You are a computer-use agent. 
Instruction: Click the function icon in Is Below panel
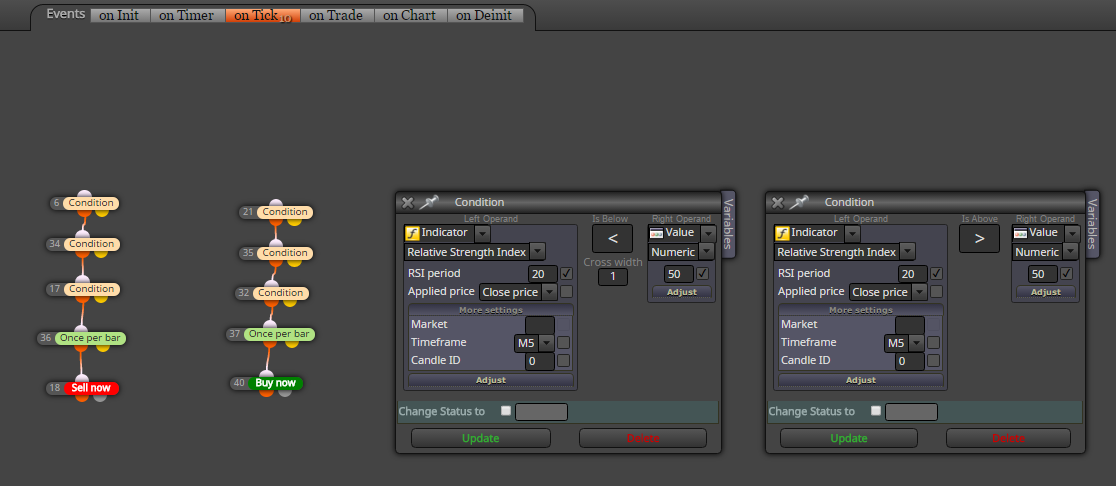(412, 233)
